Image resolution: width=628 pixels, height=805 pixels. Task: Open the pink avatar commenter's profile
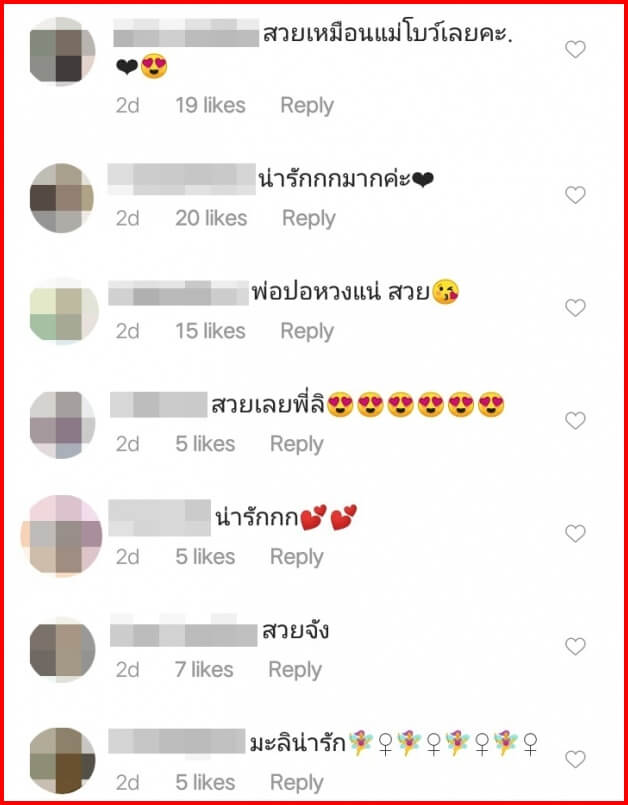coord(62,535)
